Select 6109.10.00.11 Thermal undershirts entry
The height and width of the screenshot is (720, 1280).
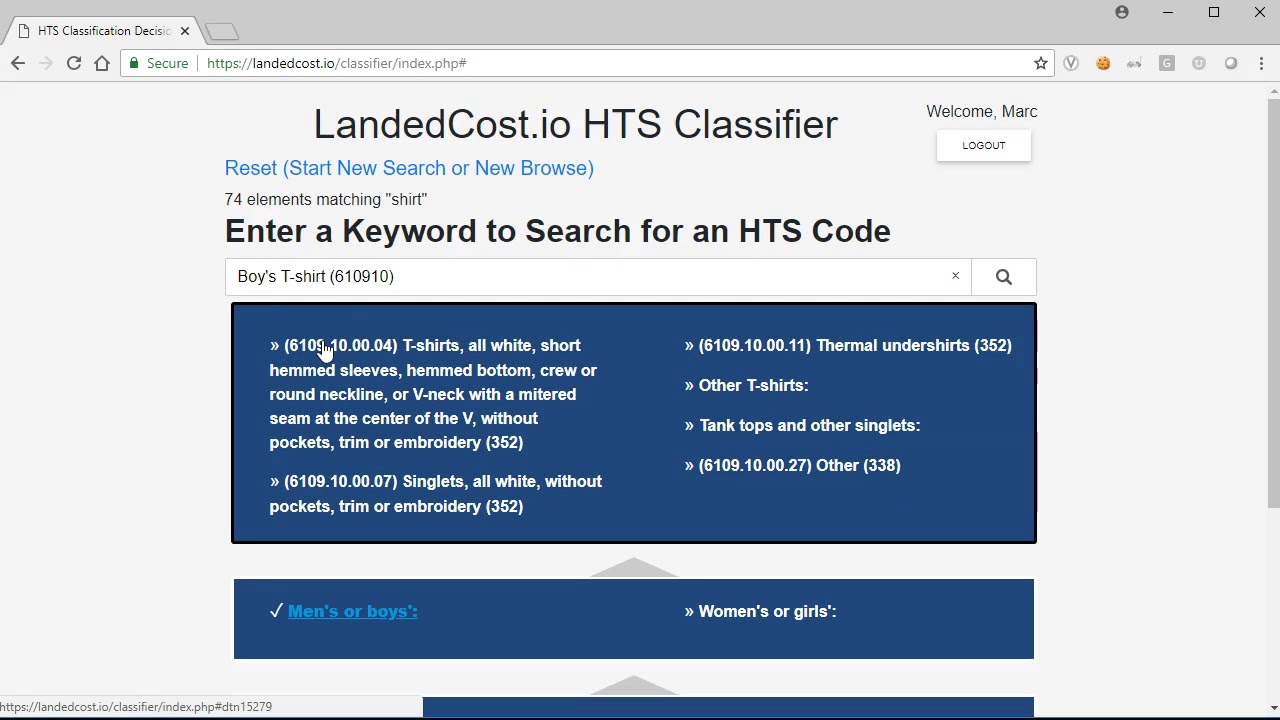point(848,345)
